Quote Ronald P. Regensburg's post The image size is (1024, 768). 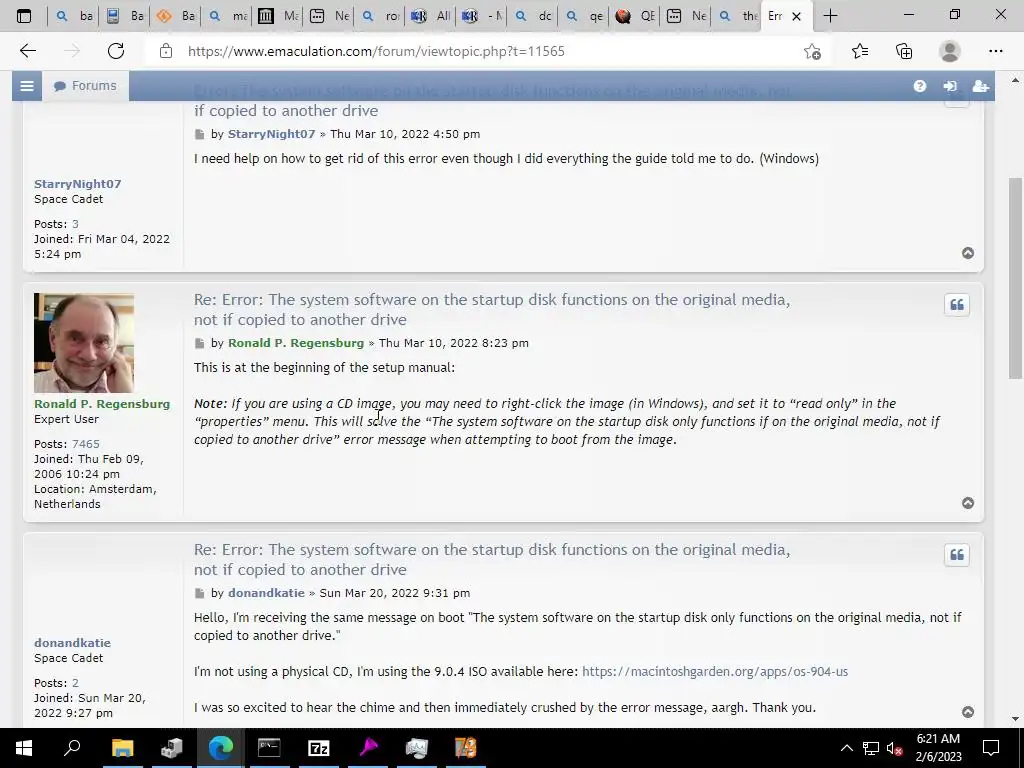(x=957, y=305)
